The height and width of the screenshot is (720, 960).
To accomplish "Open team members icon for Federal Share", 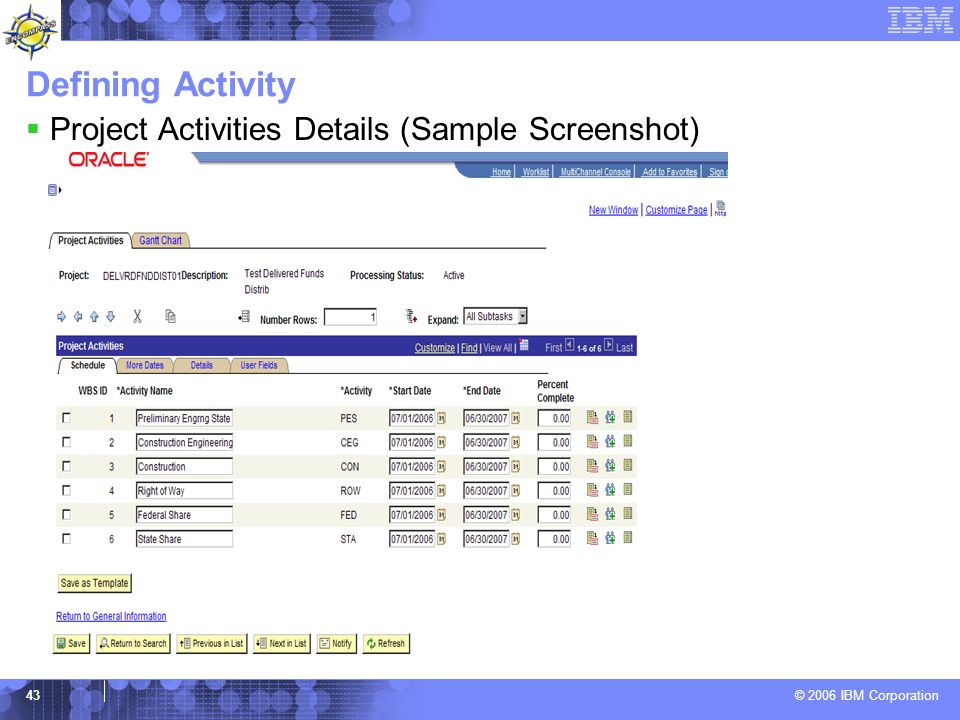I will [x=610, y=514].
